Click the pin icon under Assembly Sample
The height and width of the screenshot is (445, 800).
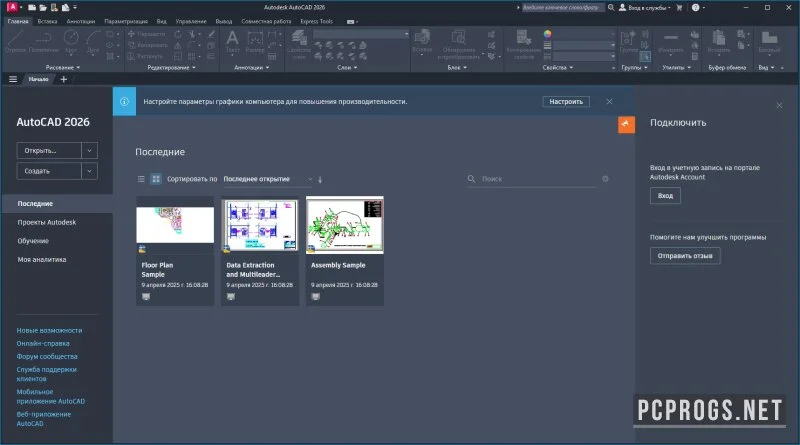click(315, 296)
